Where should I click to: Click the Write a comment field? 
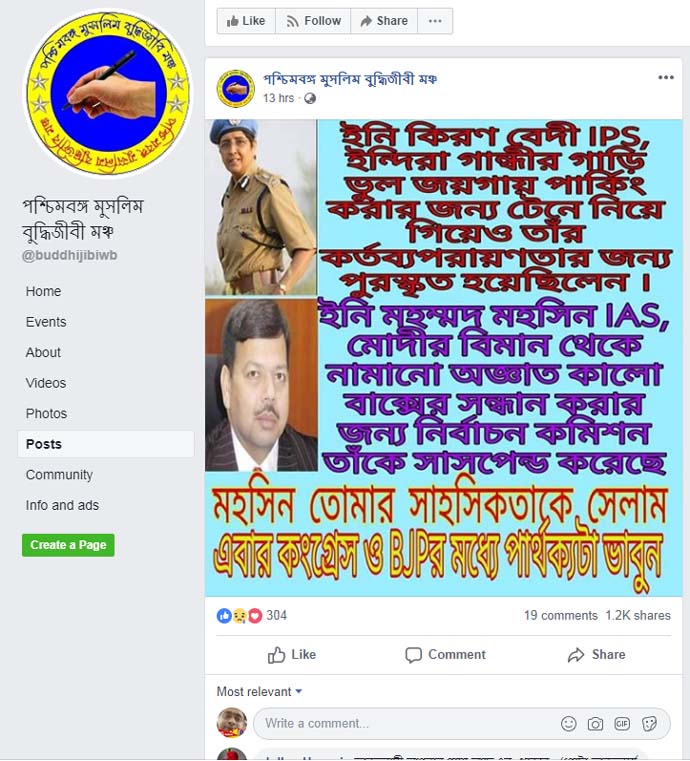click(x=405, y=724)
